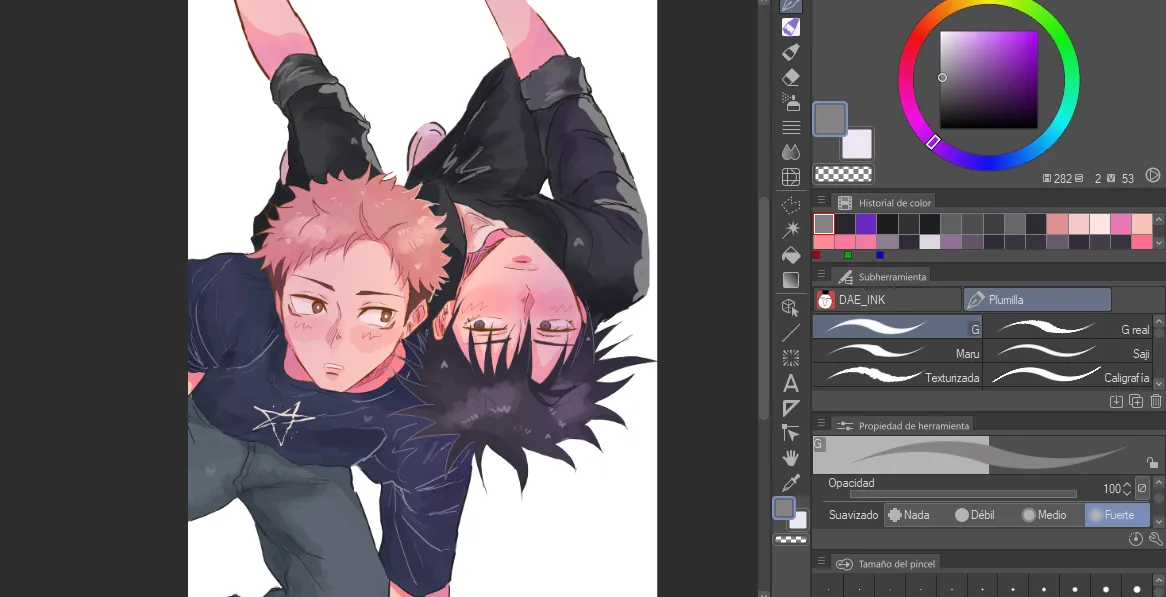Select large sub color lavender swatch

857,144
